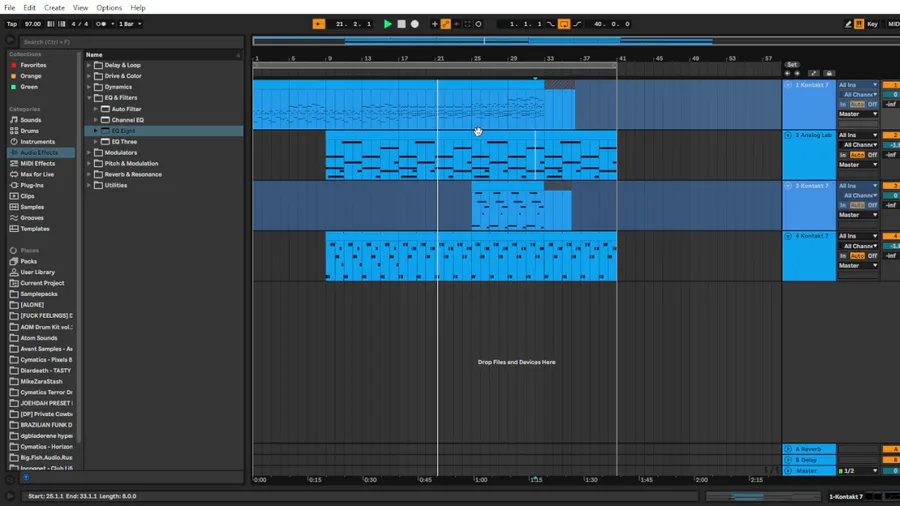Select Clips category icon
This screenshot has height=506, width=900.
(x=14, y=196)
